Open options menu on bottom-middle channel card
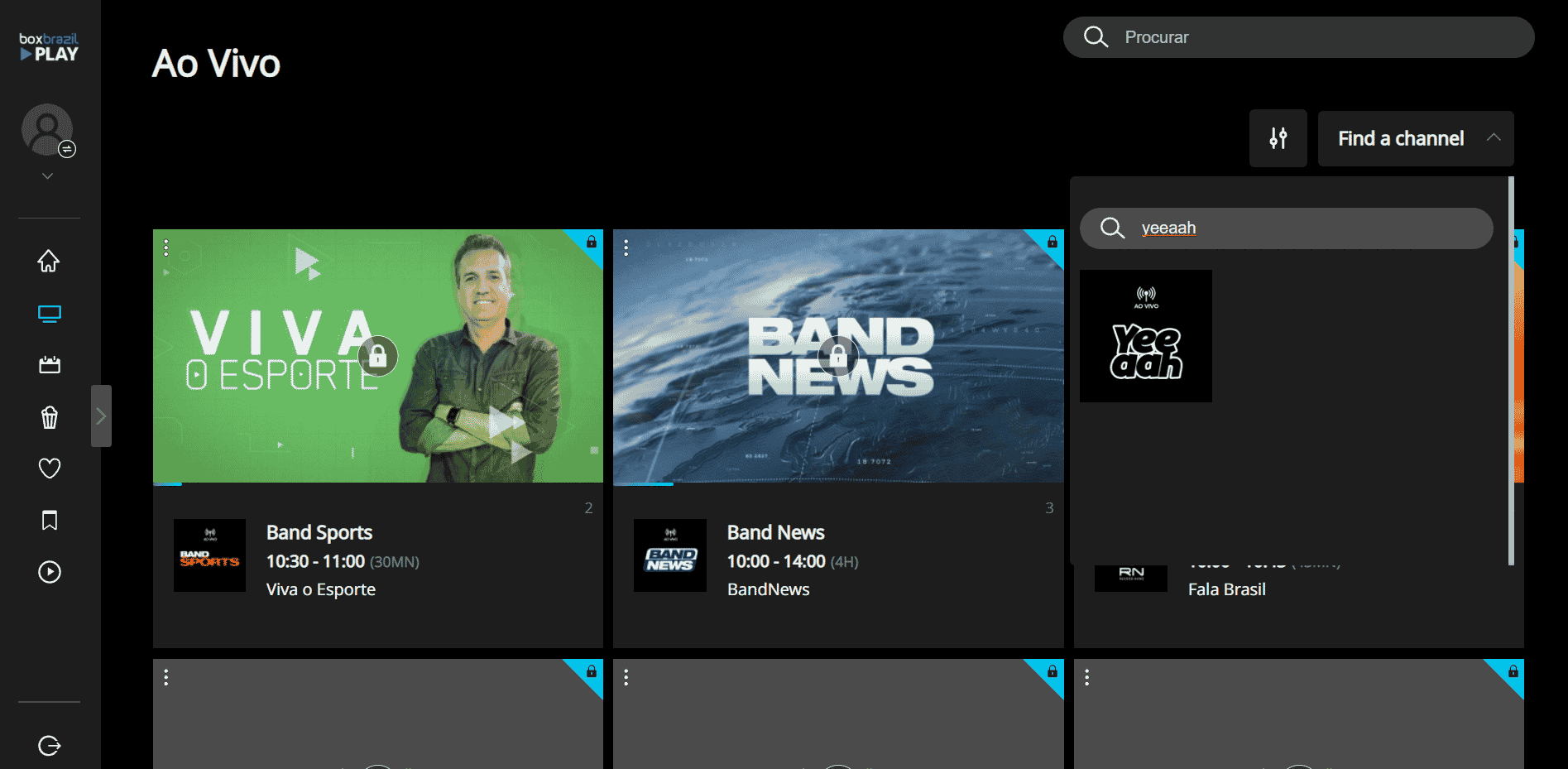The height and width of the screenshot is (769, 1568). coord(626,678)
